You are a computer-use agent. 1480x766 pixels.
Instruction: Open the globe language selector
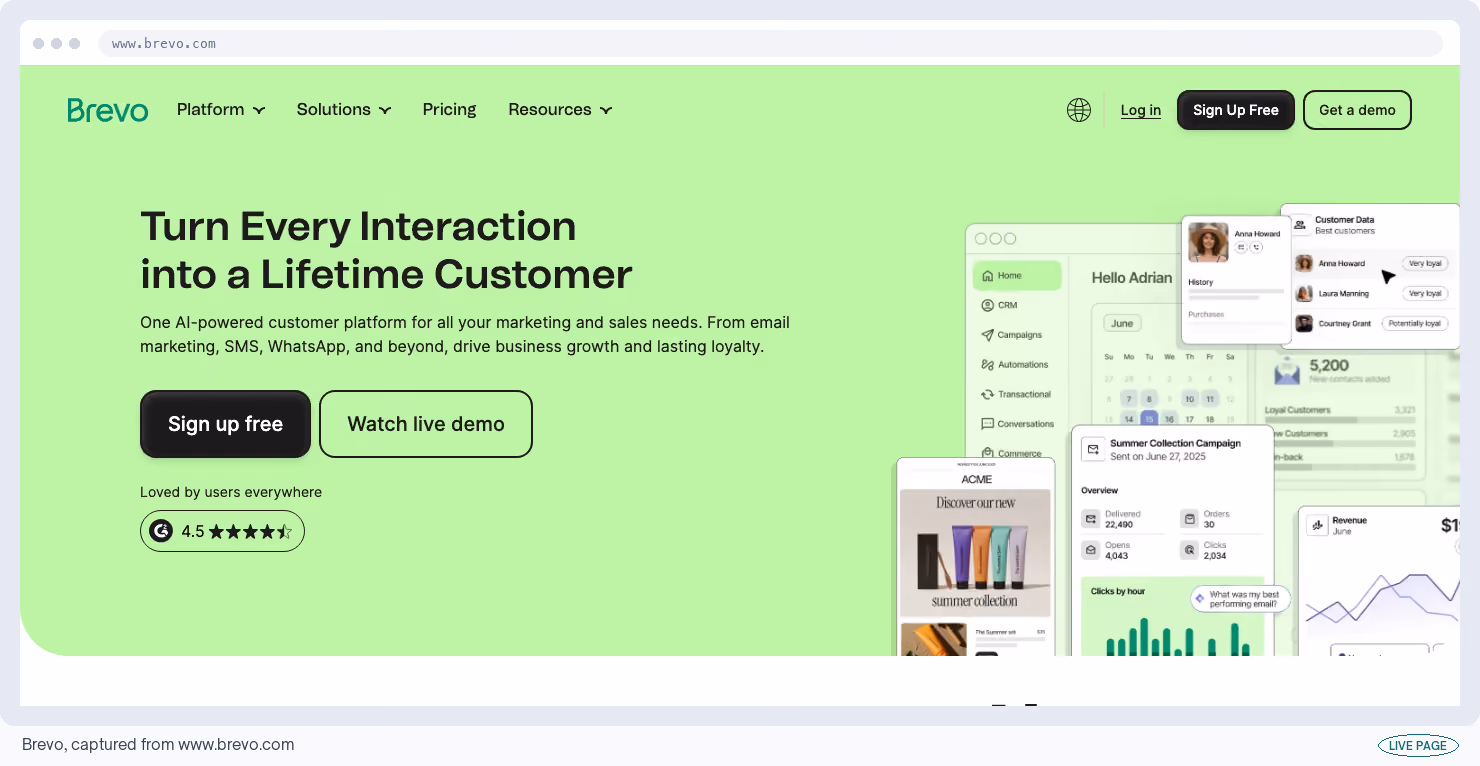coord(1079,110)
